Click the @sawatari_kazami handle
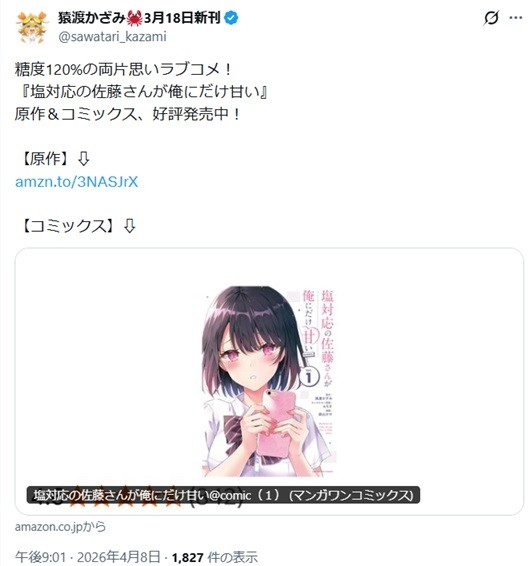531x566 pixels. (112, 37)
